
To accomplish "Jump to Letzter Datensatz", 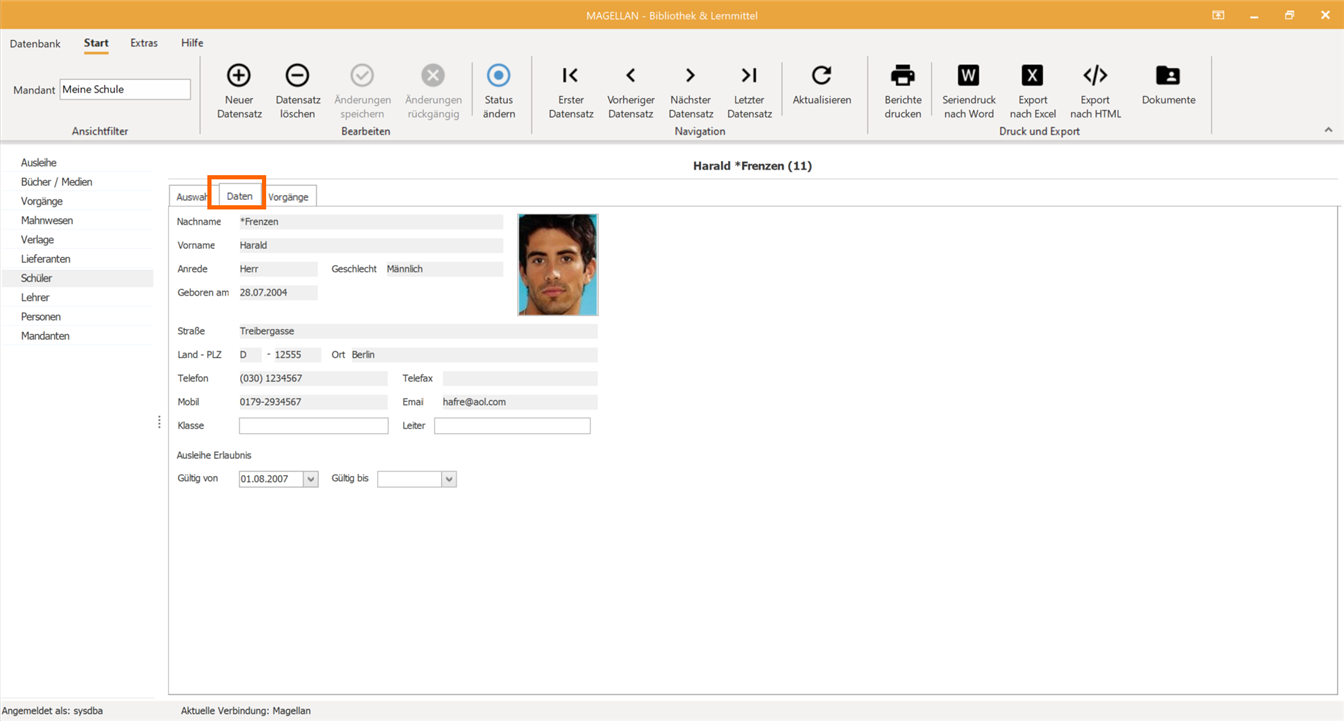I will point(749,90).
